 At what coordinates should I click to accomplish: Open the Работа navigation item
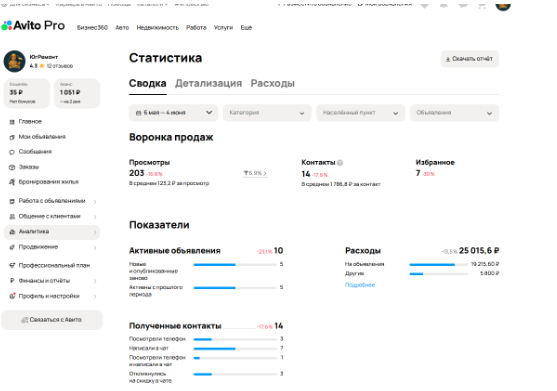tap(196, 28)
